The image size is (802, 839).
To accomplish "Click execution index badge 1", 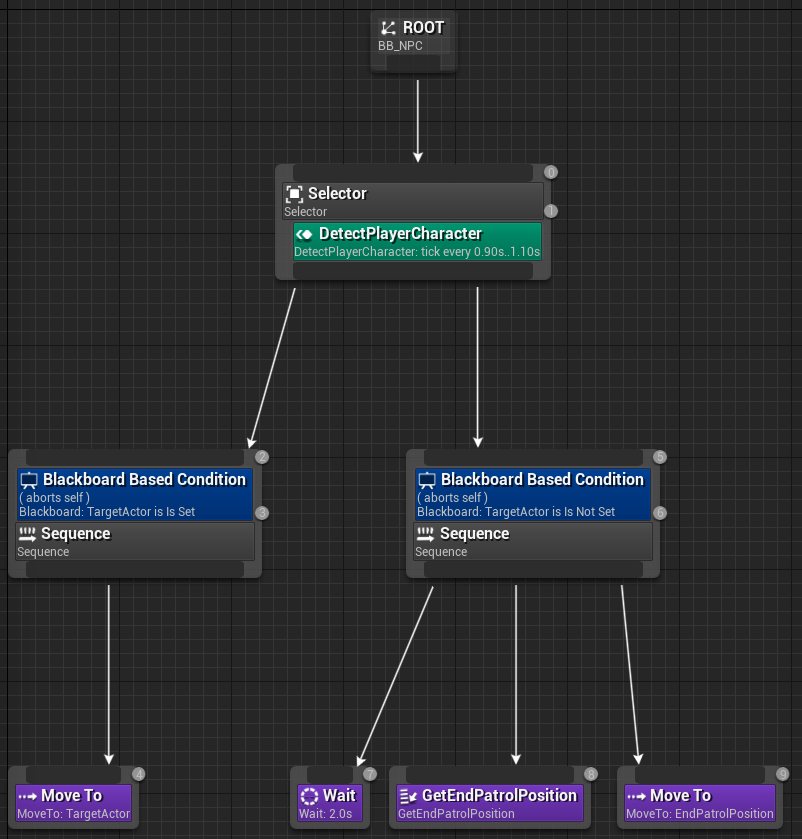I will pyautogui.click(x=551, y=211).
